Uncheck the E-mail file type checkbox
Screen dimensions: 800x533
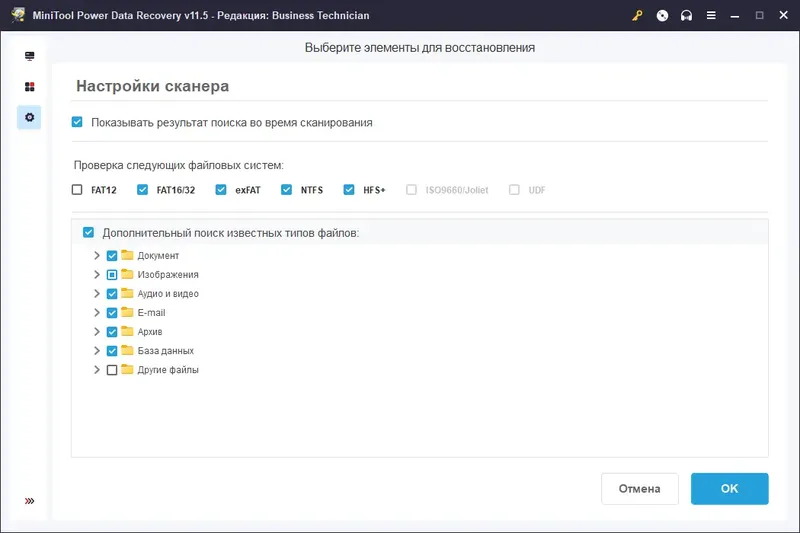coord(112,313)
